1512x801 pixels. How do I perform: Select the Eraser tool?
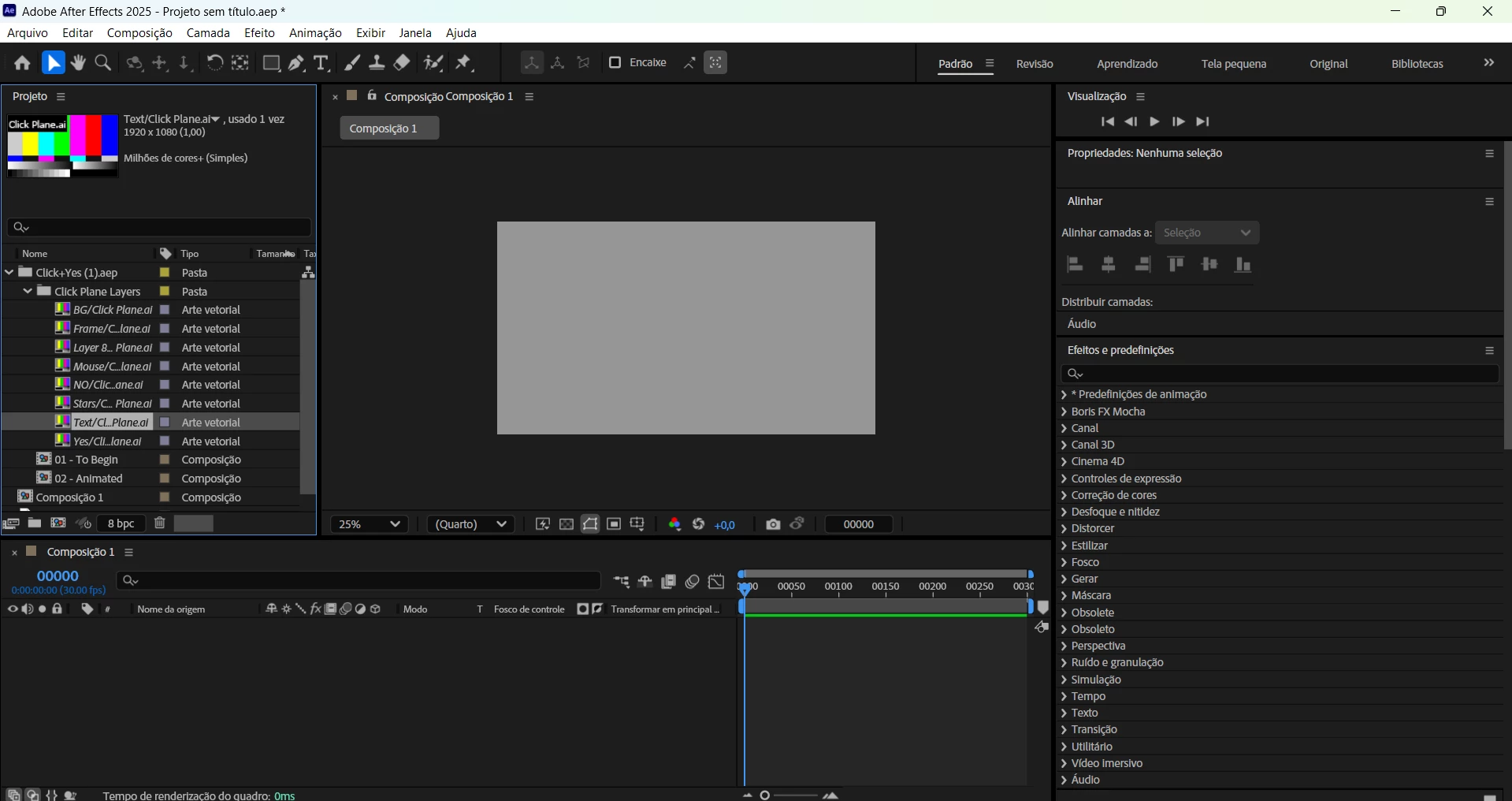[x=403, y=63]
